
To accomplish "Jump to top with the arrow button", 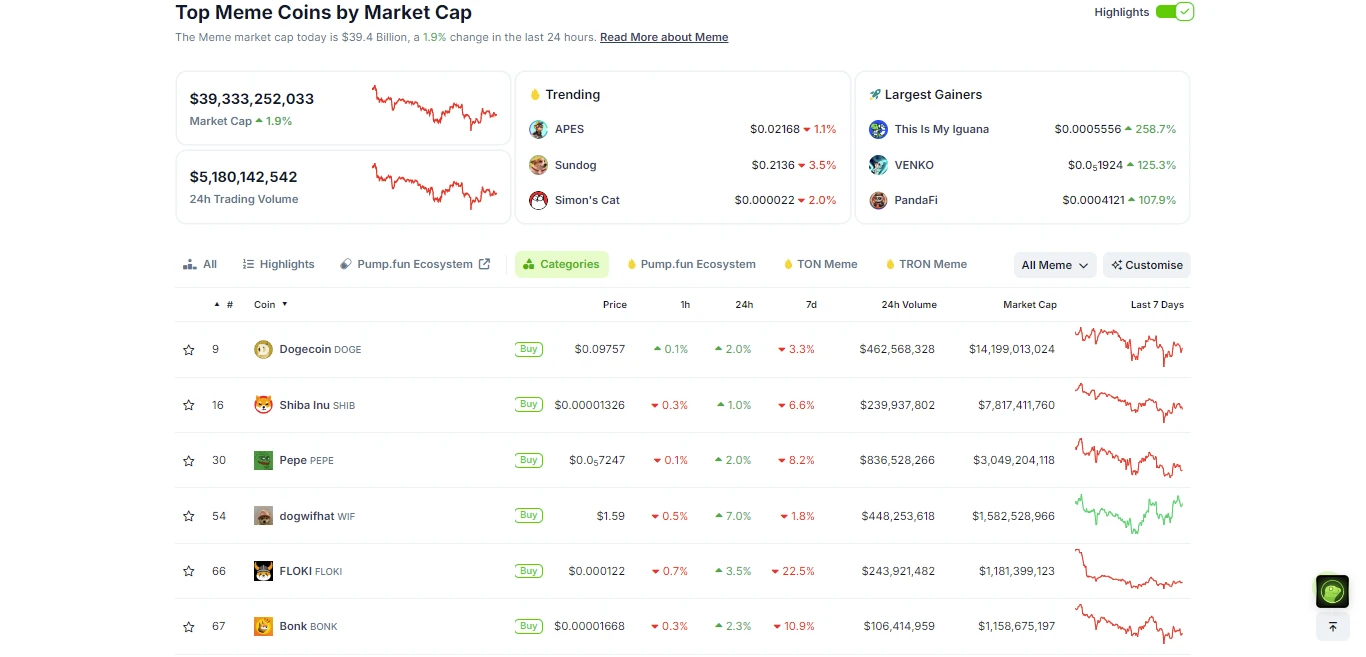I will [1332, 627].
